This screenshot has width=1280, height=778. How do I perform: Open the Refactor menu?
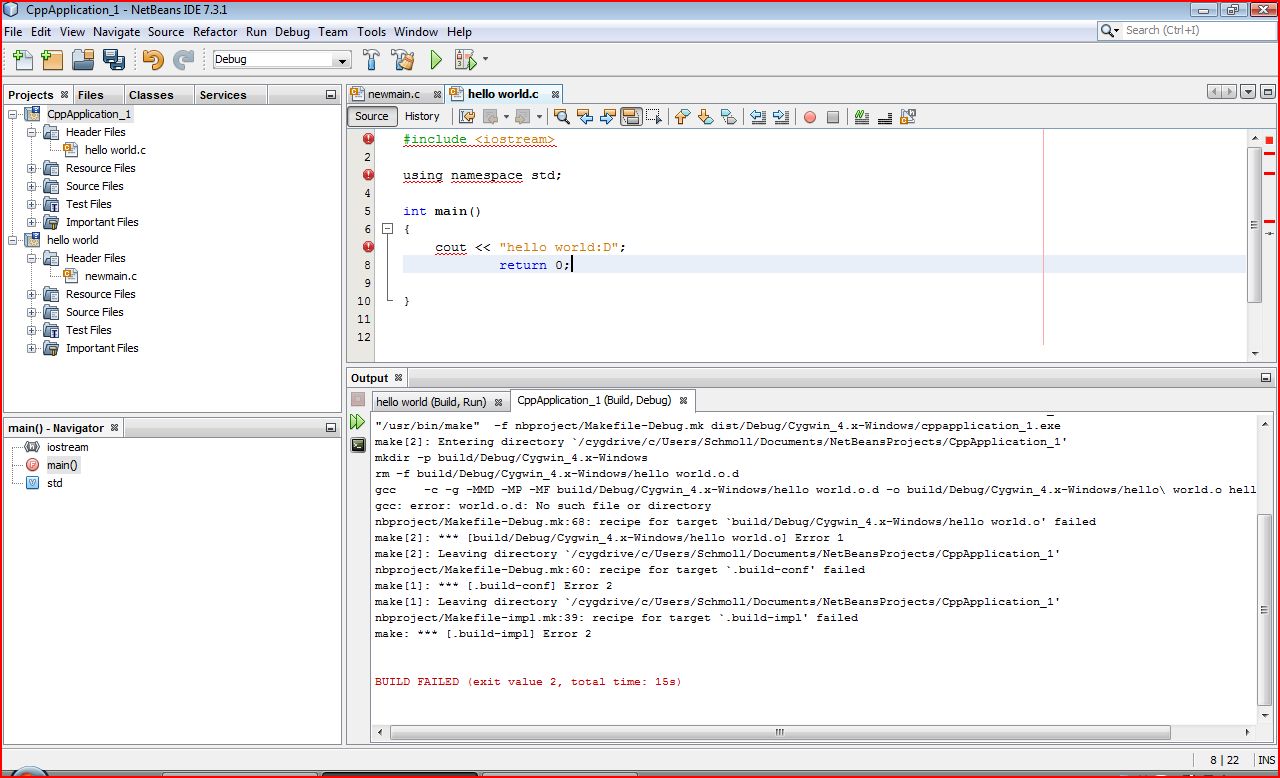pyautogui.click(x=215, y=31)
